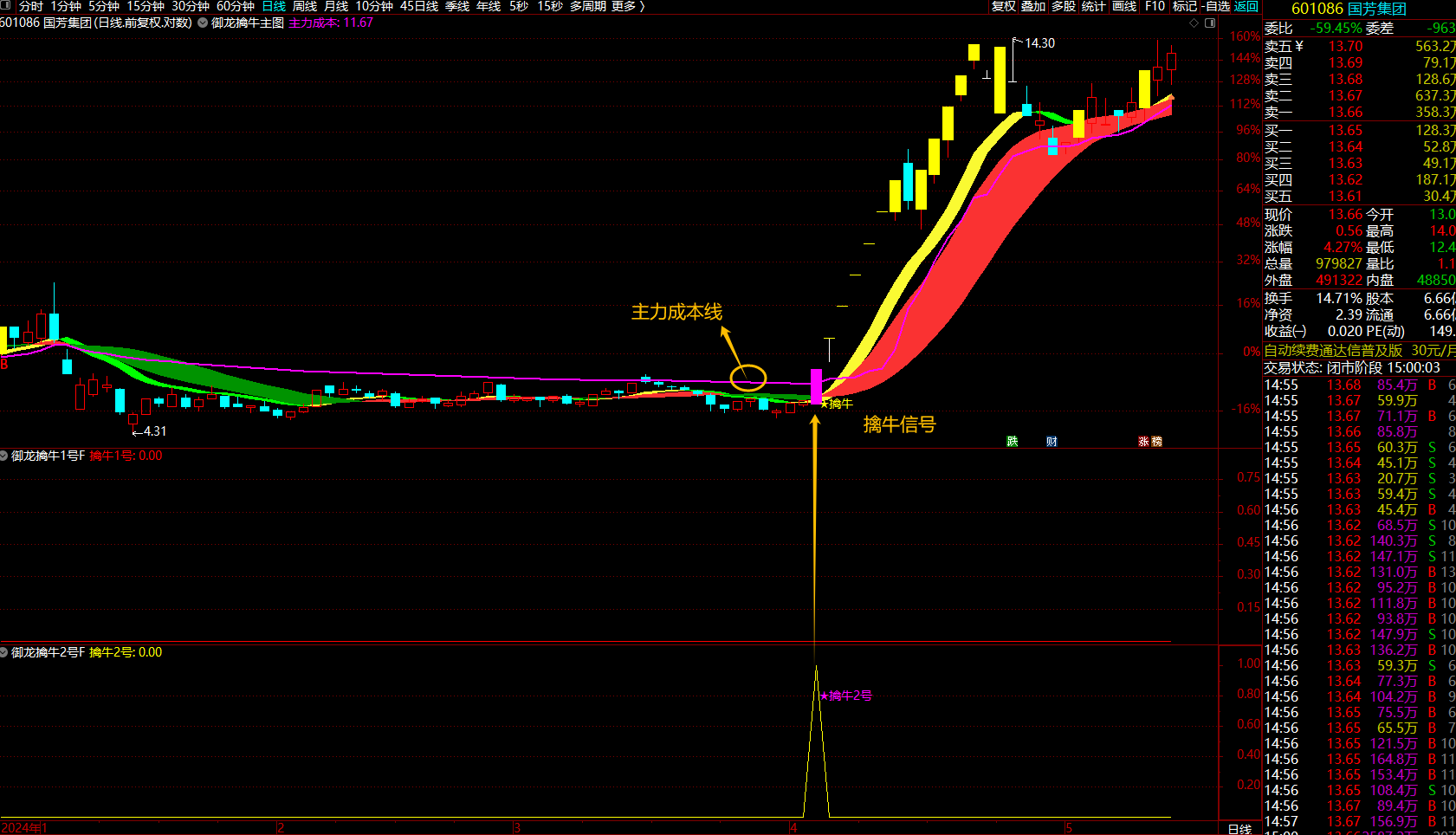The image size is (1456, 835).
Task: Switch to 年线 yearly chart
Action: (x=489, y=6)
